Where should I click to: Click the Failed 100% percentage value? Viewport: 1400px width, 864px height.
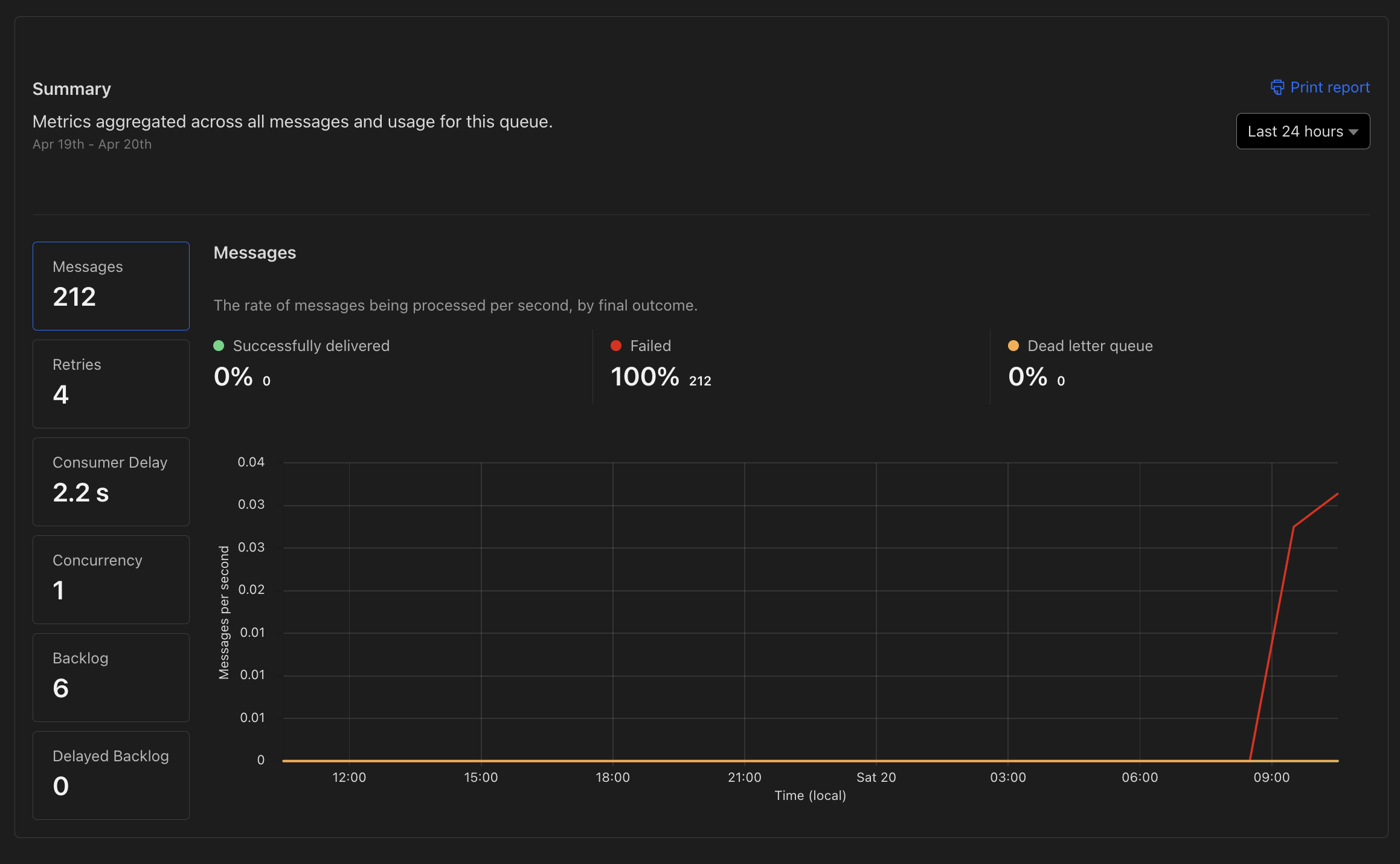[645, 376]
